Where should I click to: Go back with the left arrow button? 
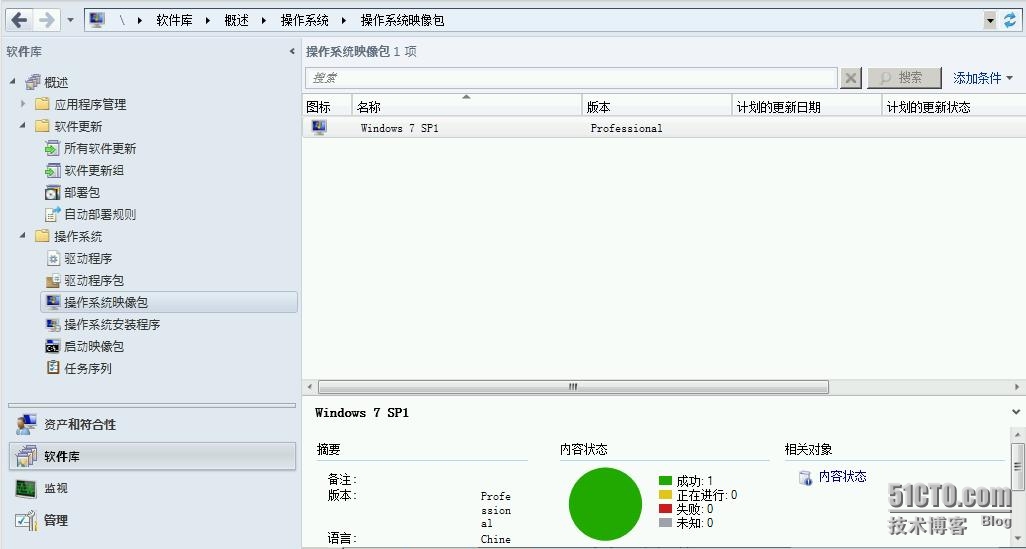click(20, 20)
